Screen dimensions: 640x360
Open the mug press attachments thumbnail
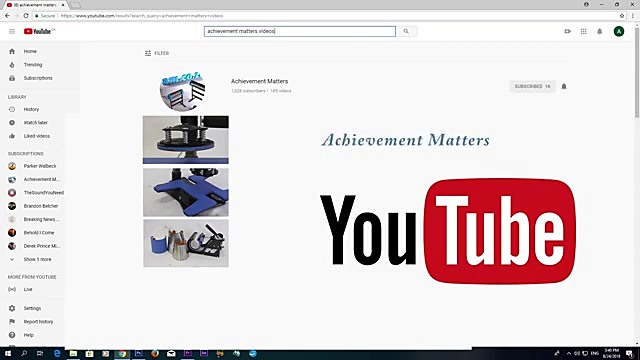coord(186,243)
